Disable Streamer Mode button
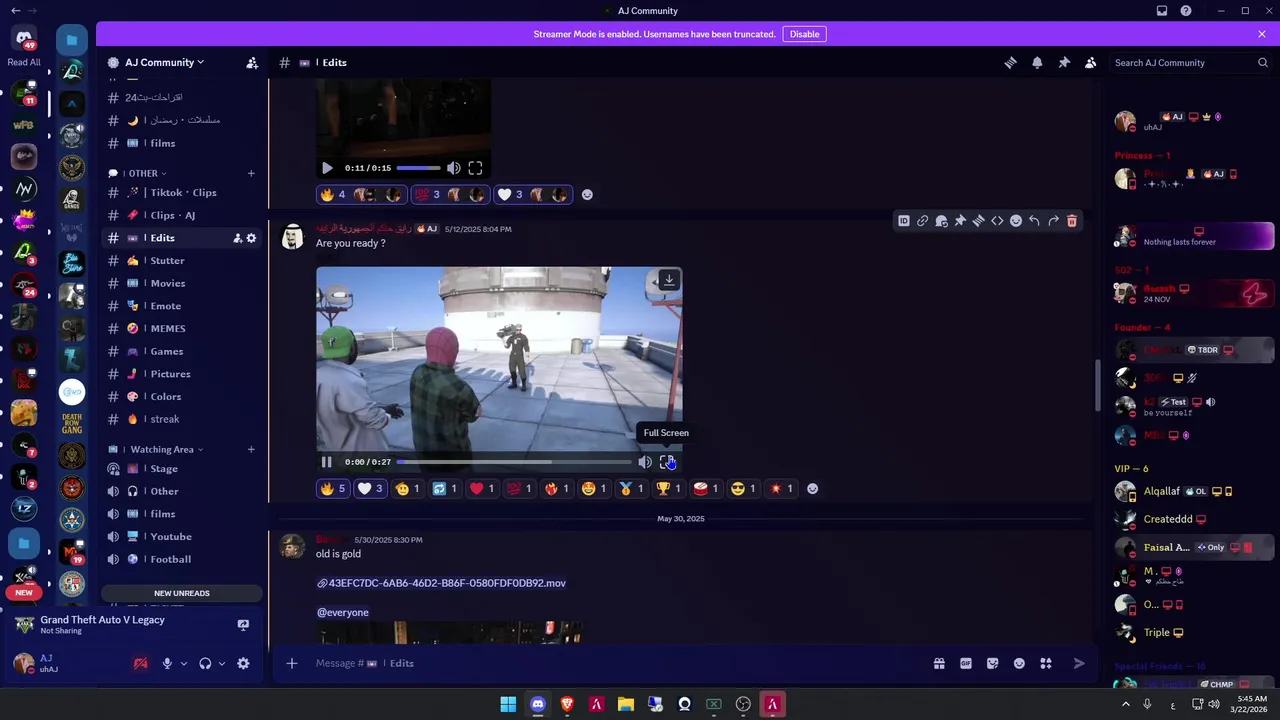 point(804,34)
